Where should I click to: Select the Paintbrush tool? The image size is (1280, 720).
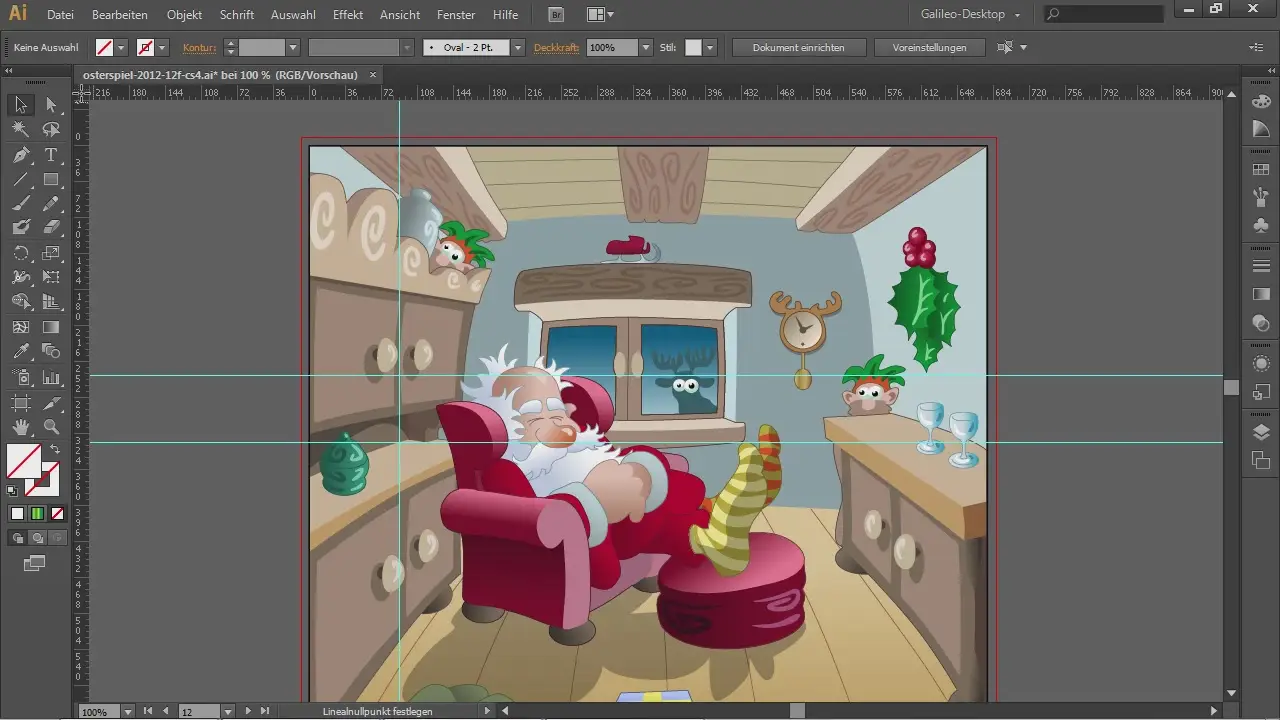(x=21, y=203)
